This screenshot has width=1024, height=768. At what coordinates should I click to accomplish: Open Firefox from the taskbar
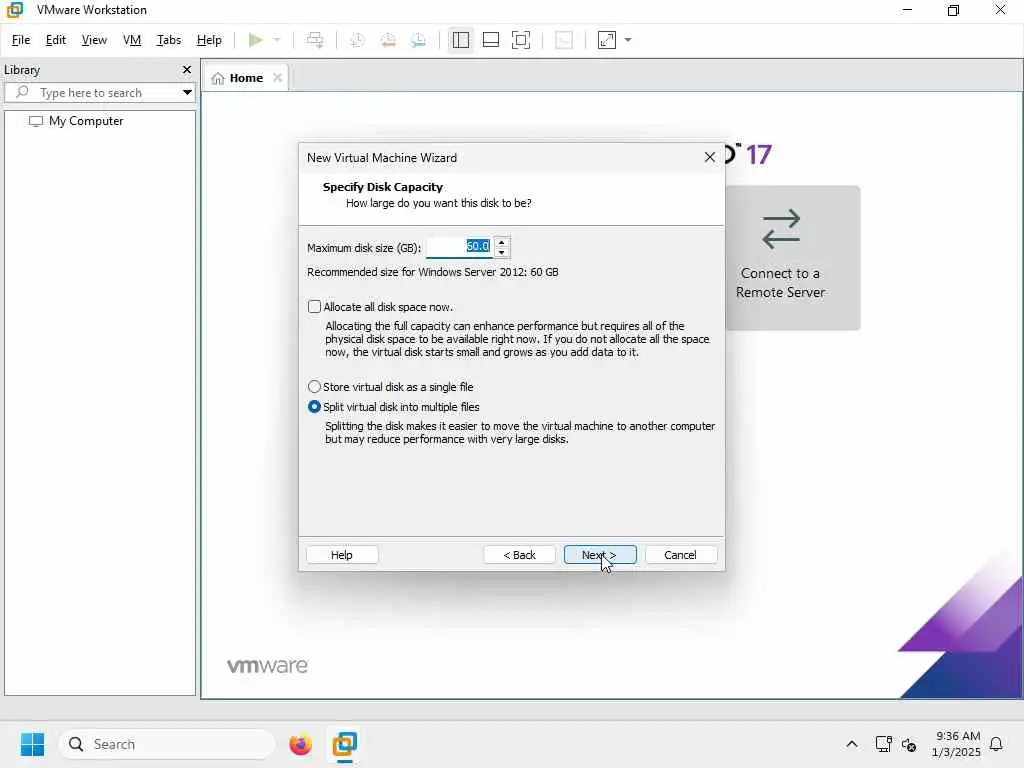[300, 744]
